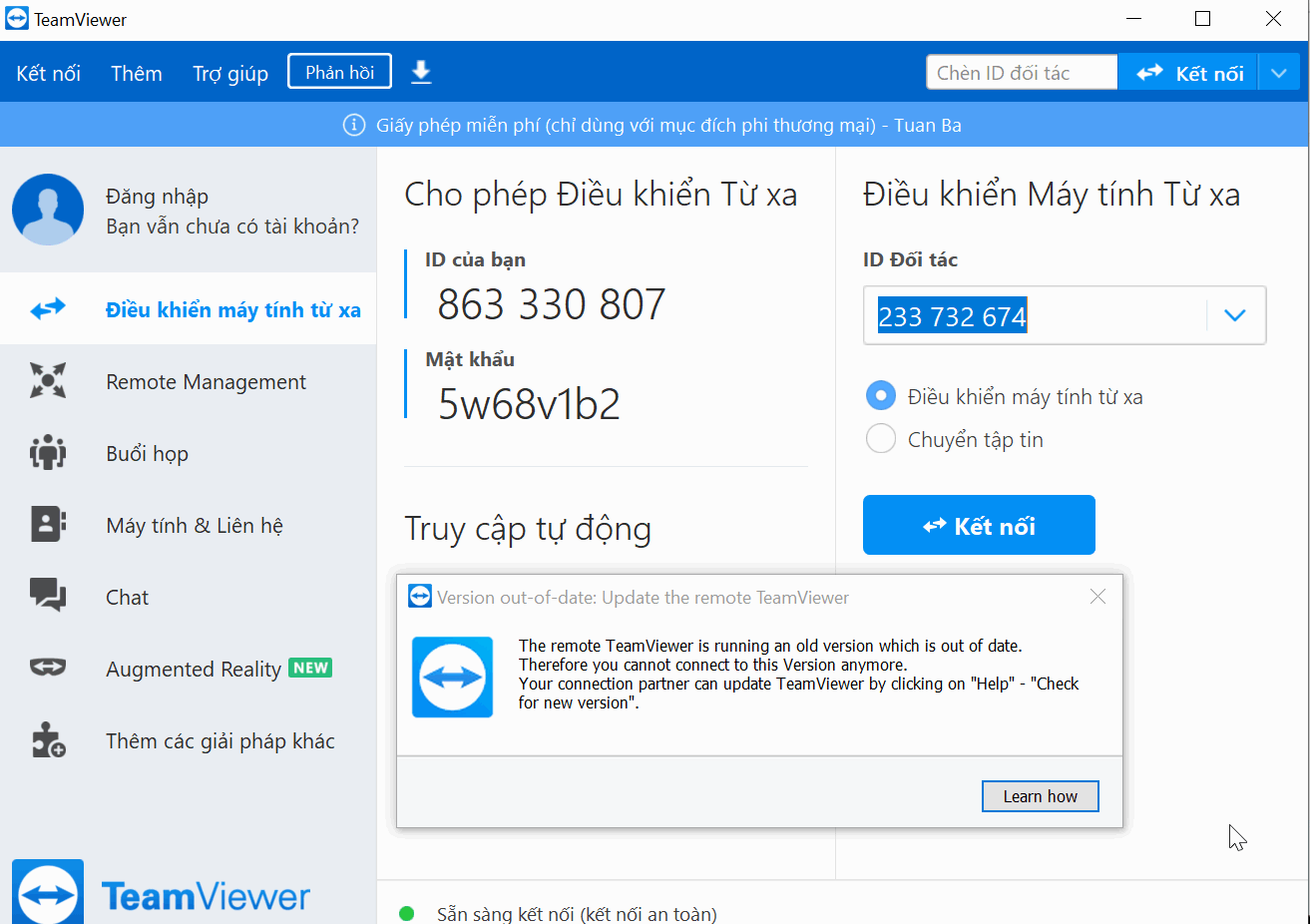Click the password 5w68v1b2

(529, 403)
